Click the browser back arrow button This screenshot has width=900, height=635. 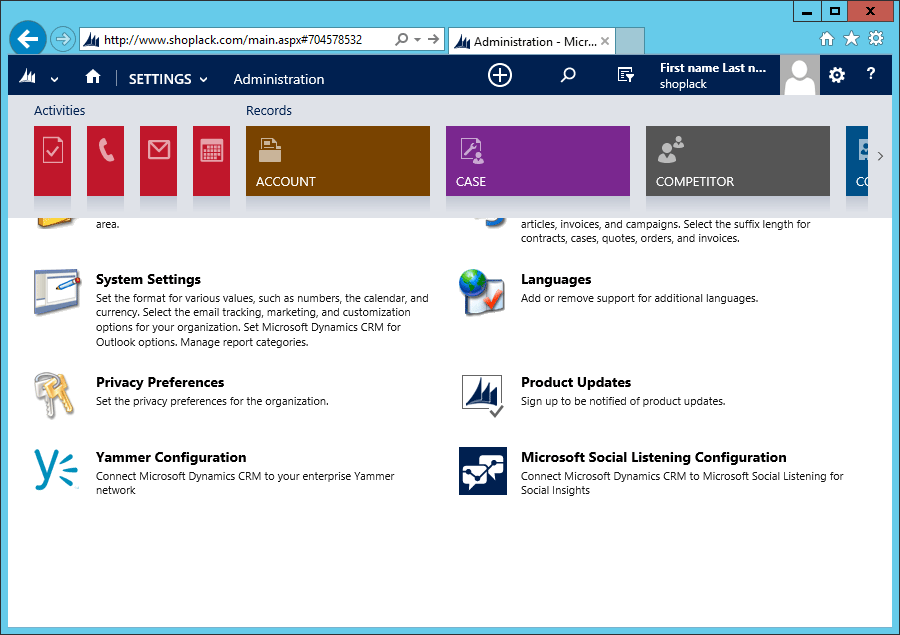(x=28, y=39)
